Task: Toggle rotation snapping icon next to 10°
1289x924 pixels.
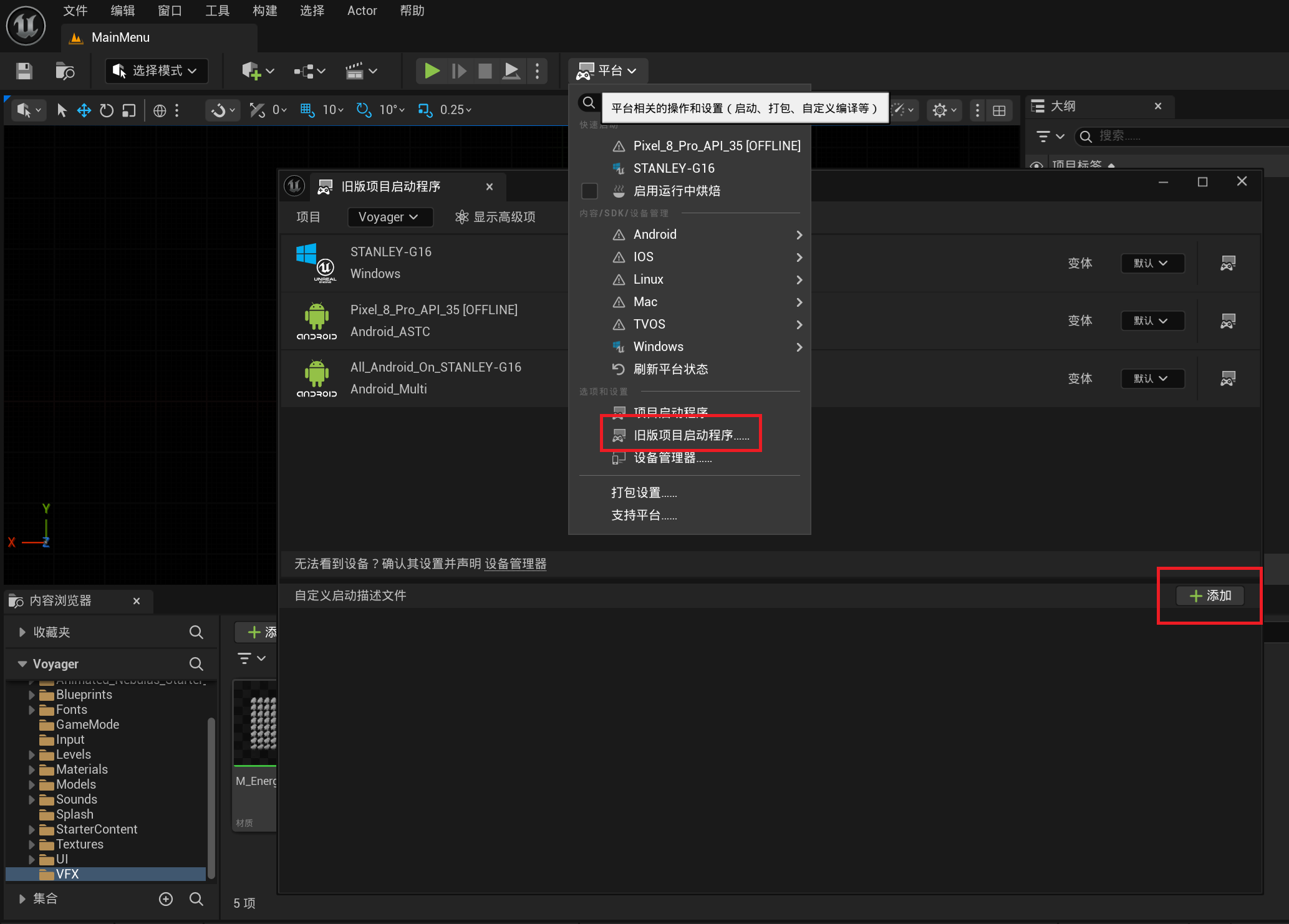Action: pos(364,110)
